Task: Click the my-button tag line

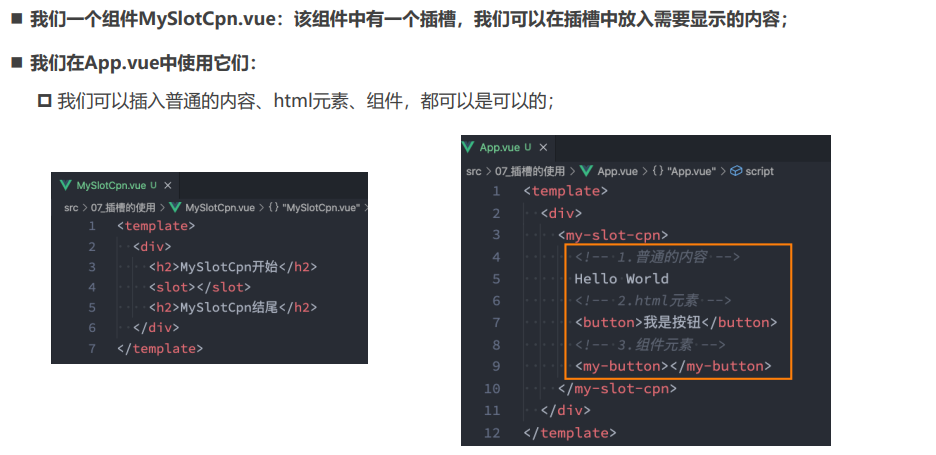Action: click(x=673, y=366)
